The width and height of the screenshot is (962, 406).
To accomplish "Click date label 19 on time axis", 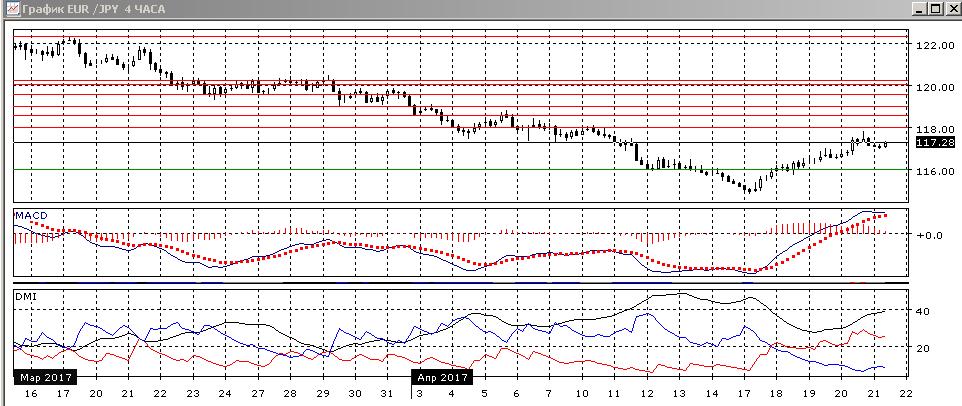I will point(809,393).
